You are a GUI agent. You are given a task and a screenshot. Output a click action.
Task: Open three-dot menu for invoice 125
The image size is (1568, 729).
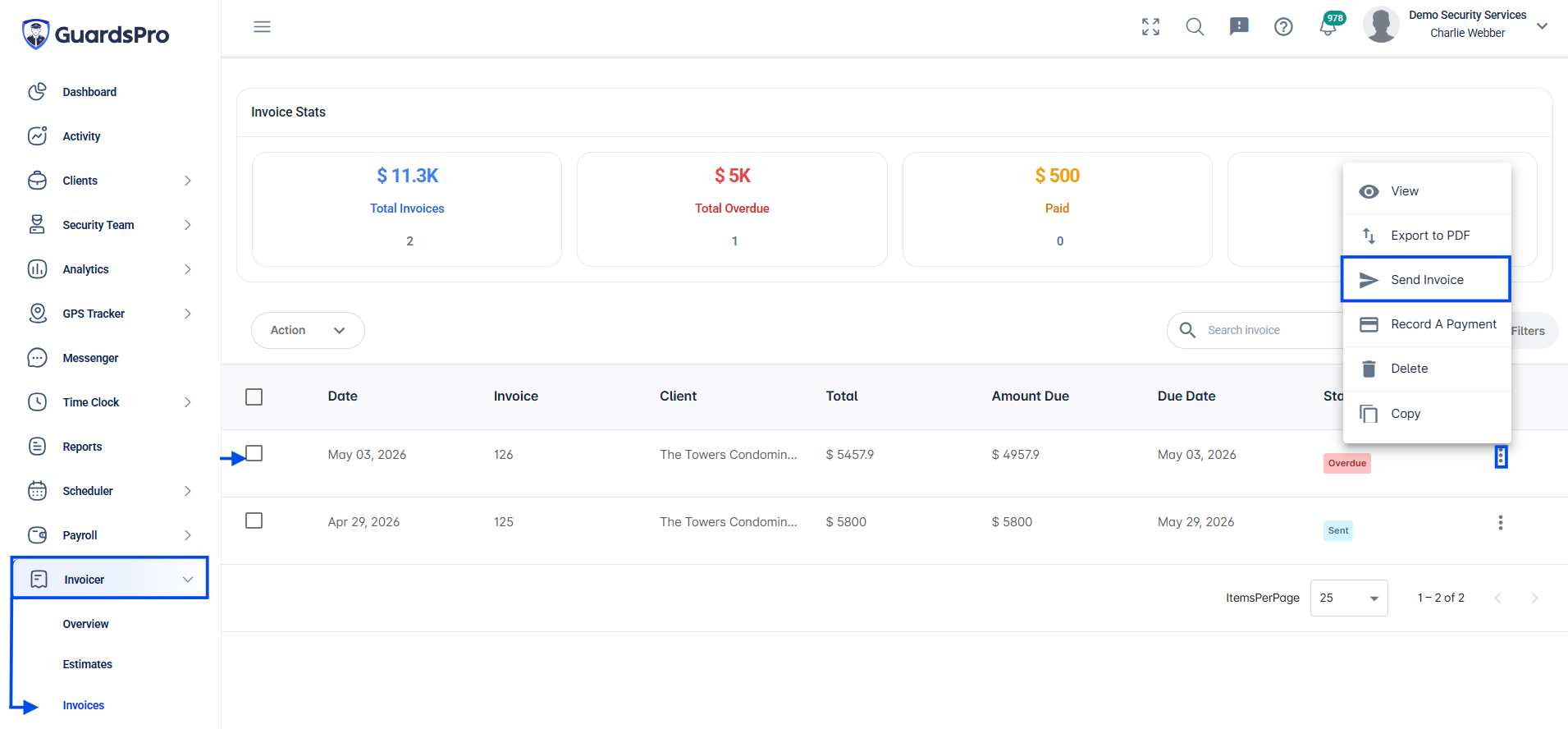coord(1501,523)
